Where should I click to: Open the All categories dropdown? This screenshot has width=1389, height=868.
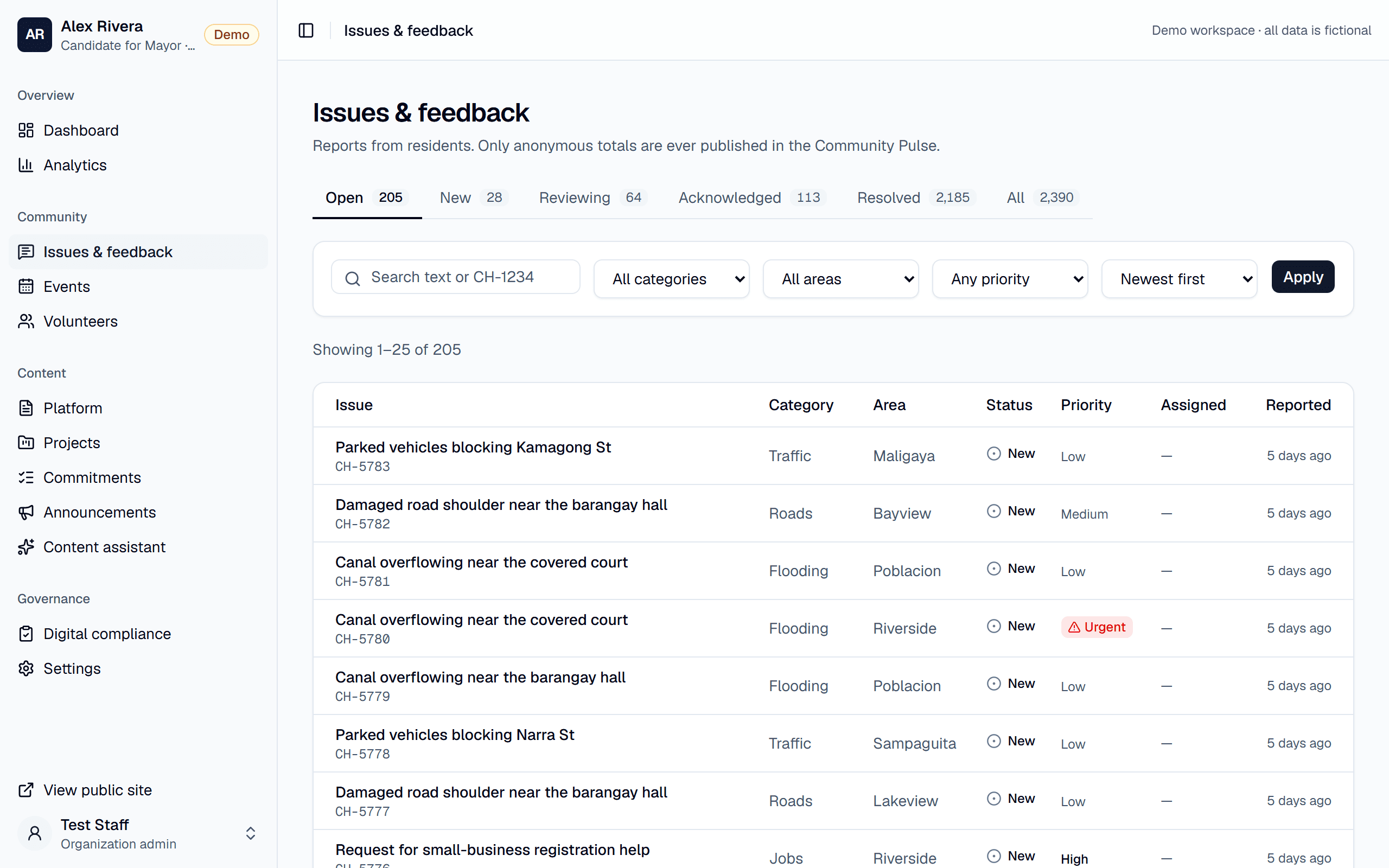pos(672,278)
